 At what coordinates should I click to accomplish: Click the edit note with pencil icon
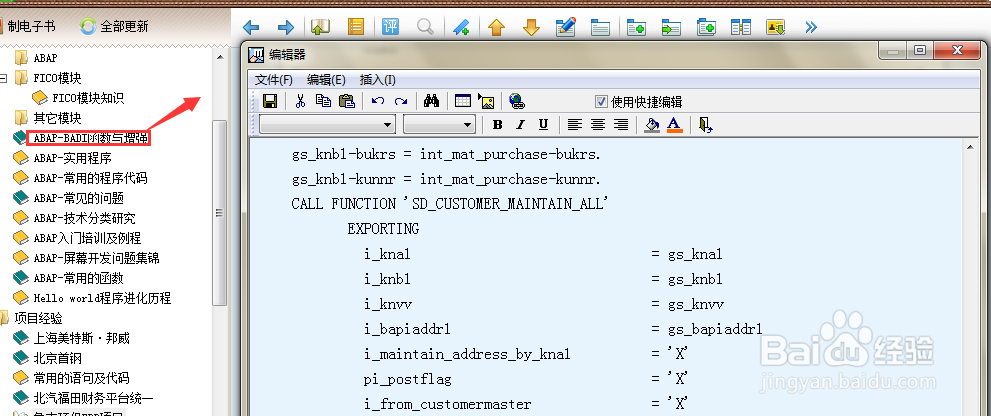566,27
